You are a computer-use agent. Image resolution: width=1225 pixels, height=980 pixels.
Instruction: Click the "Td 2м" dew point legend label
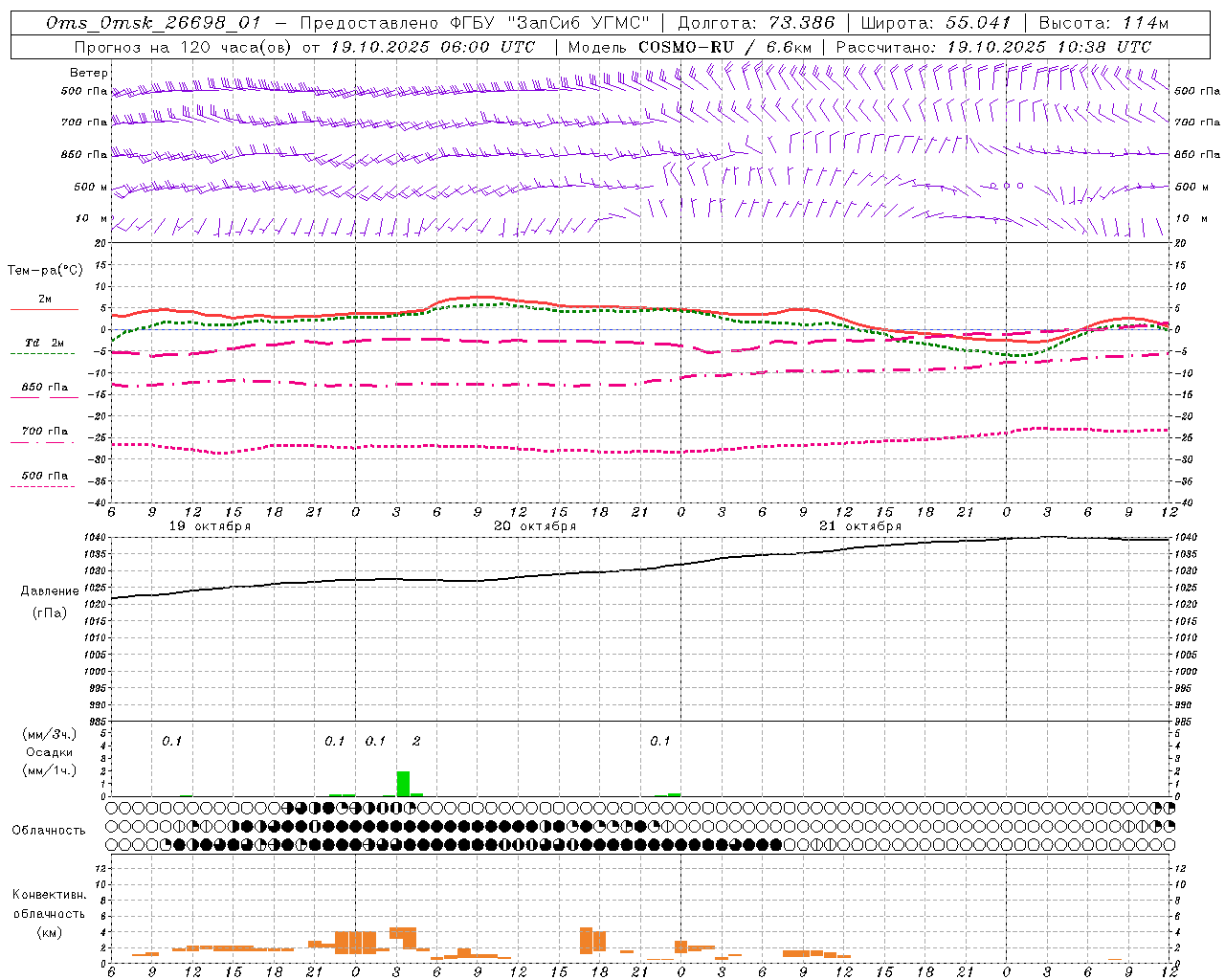pos(44,343)
